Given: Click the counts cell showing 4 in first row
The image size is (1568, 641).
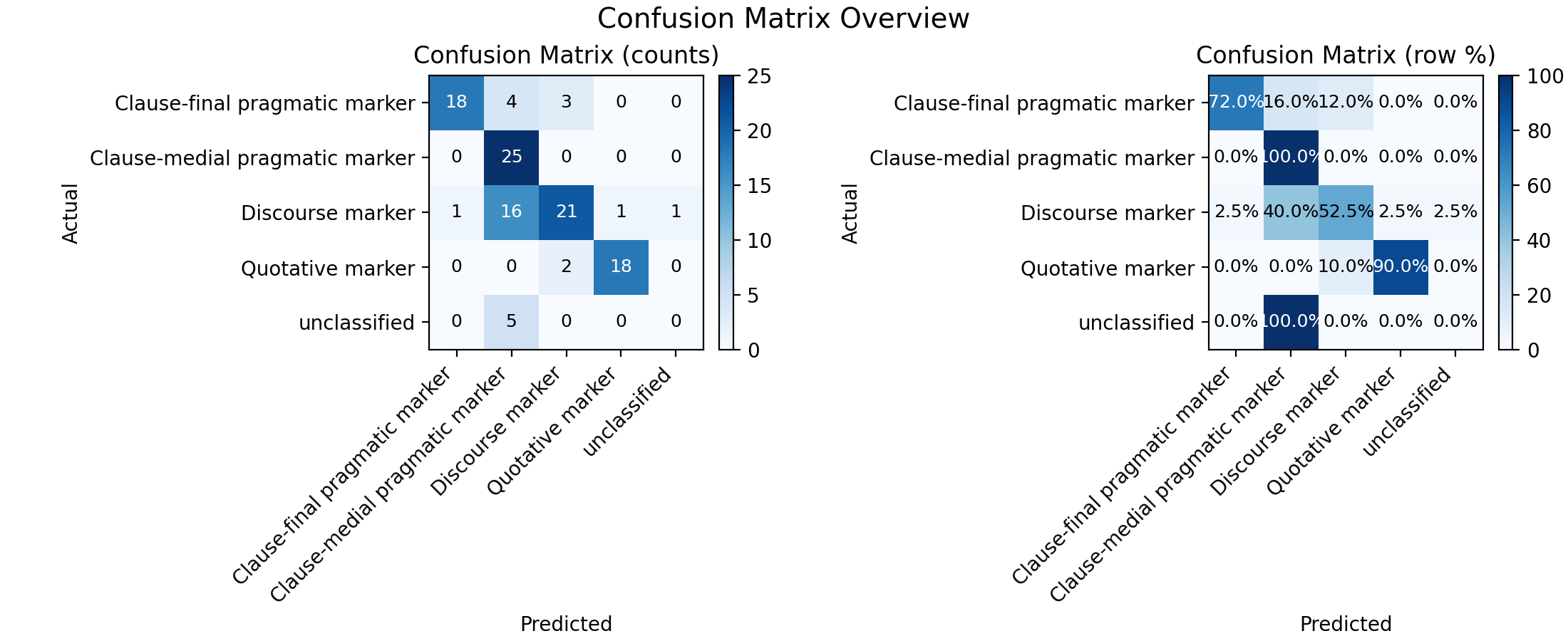Looking at the screenshot, I should (512, 103).
